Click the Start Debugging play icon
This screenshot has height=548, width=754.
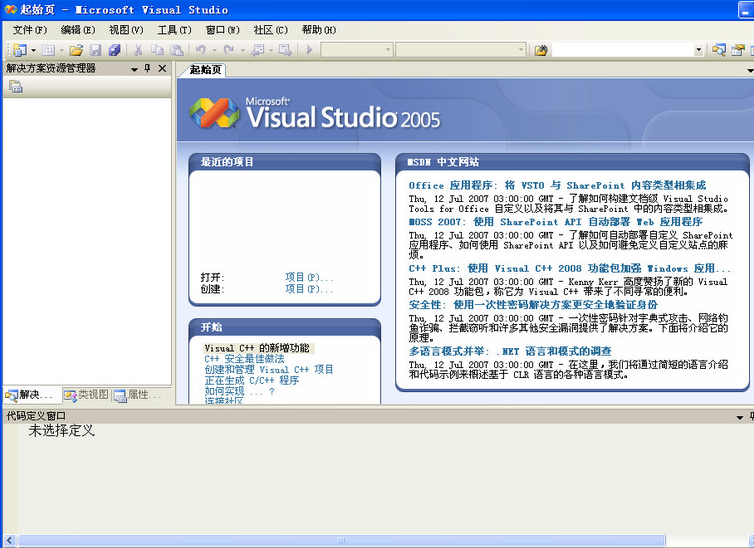tap(309, 50)
